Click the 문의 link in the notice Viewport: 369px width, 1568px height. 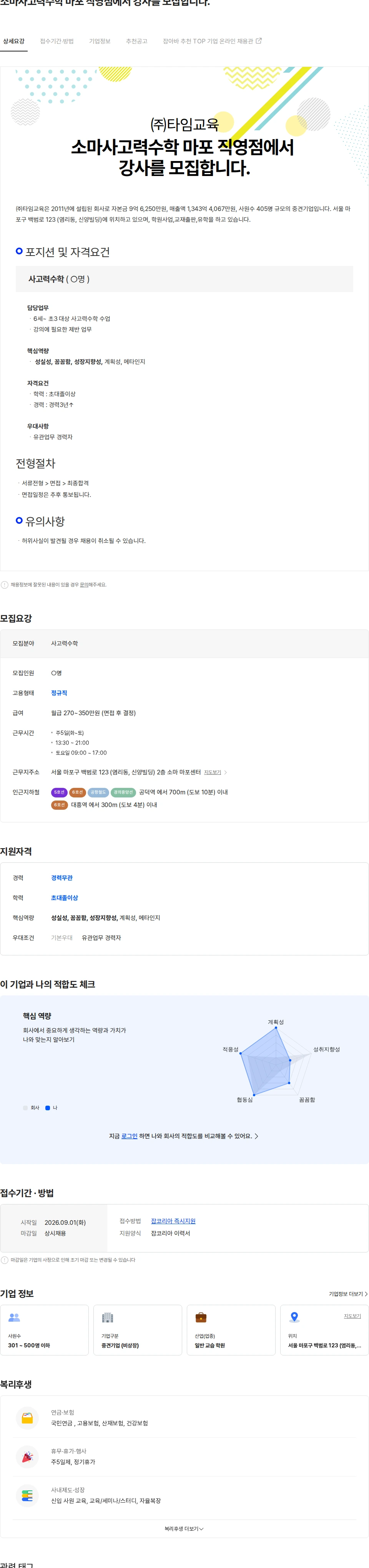click(x=84, y=585)
